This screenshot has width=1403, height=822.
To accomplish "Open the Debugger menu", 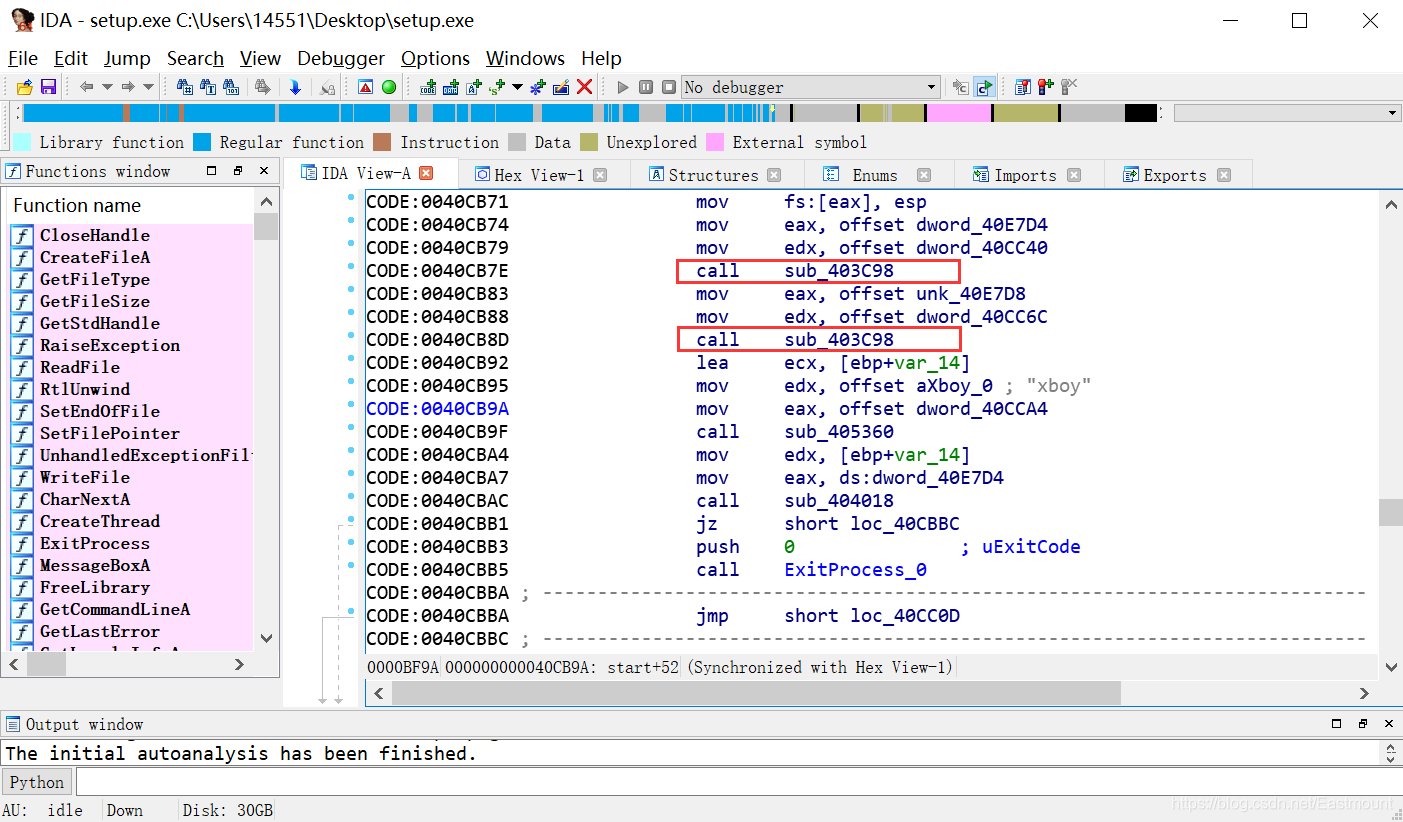I will (x=341, y=58).
